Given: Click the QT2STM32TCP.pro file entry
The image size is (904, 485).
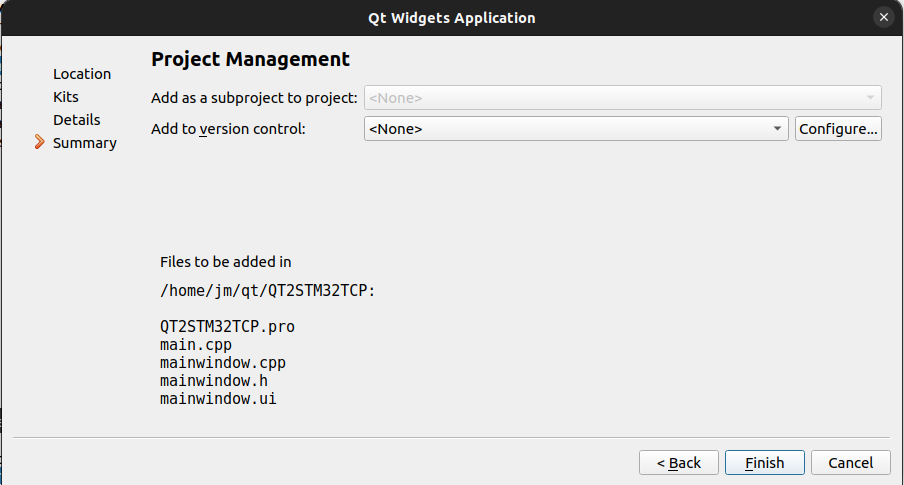Looking at the screenshot, I should [227, 327].
